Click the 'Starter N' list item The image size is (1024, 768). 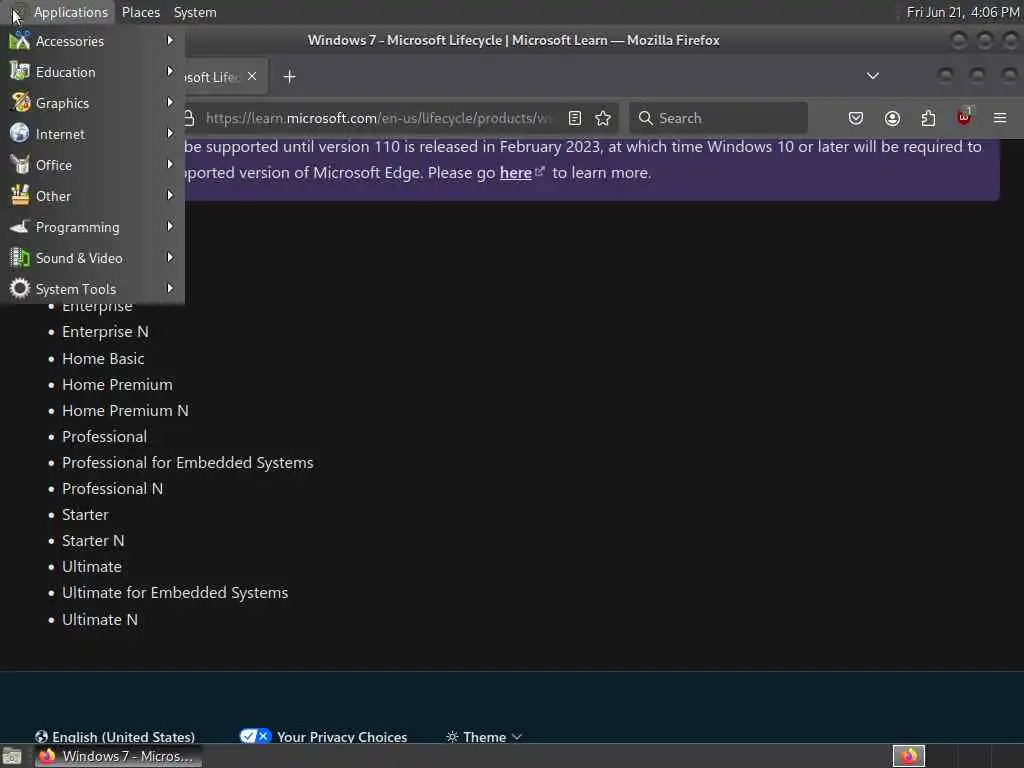pos(93,541)
